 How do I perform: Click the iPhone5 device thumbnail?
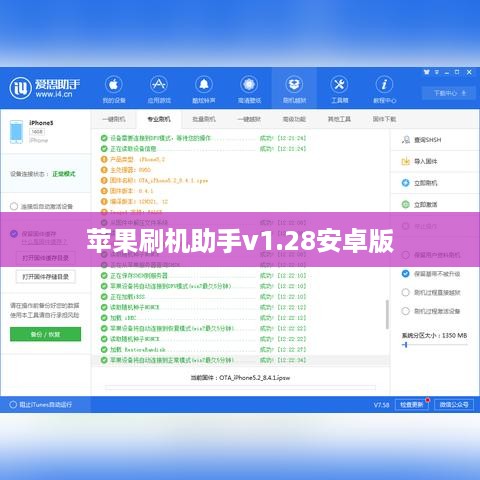point(16,132)
